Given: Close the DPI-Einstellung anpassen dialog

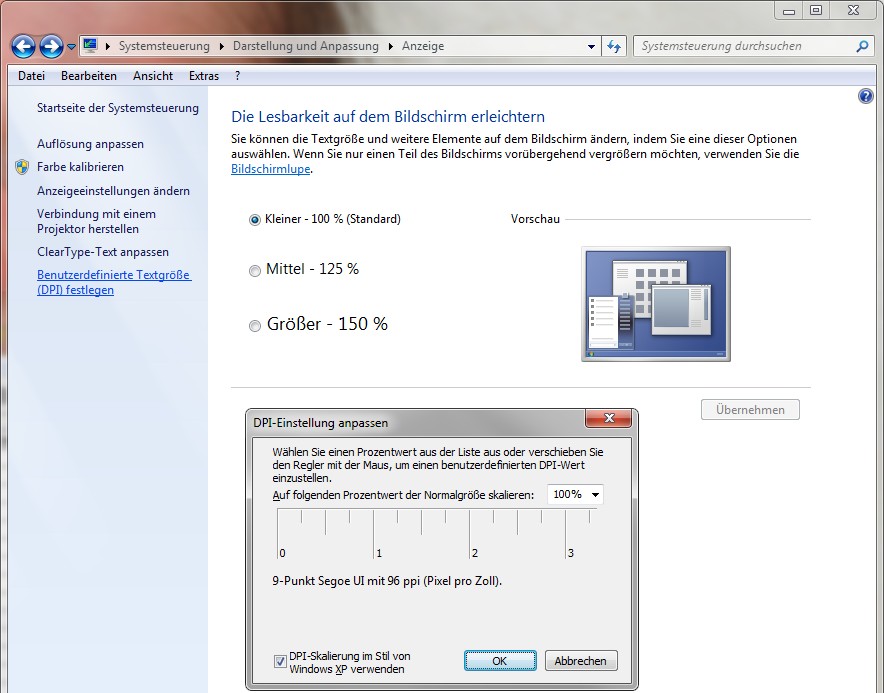Looking at the screenshot, I should click(x=609, y=418).
